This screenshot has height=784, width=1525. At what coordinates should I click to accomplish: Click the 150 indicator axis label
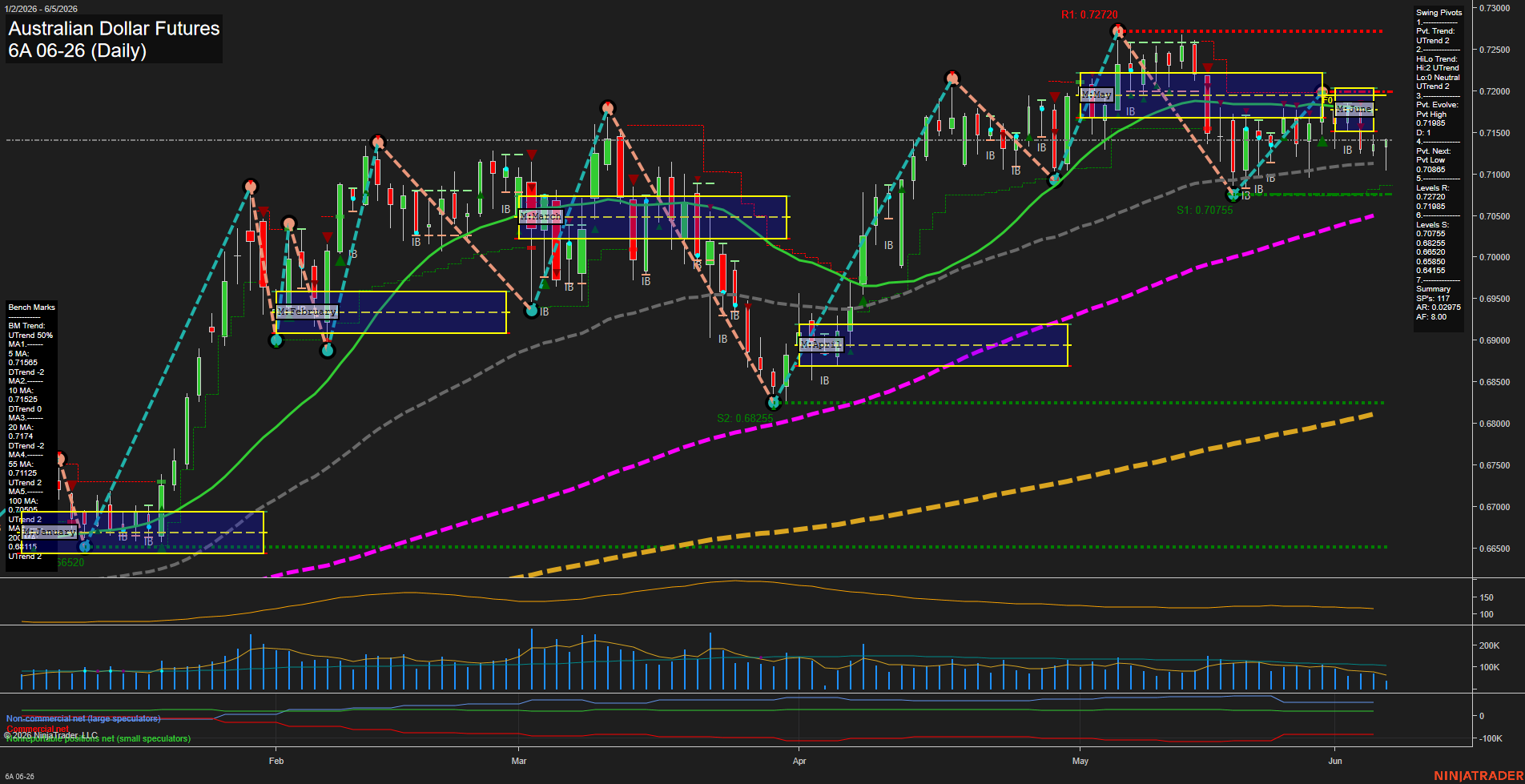(1487, 597)
